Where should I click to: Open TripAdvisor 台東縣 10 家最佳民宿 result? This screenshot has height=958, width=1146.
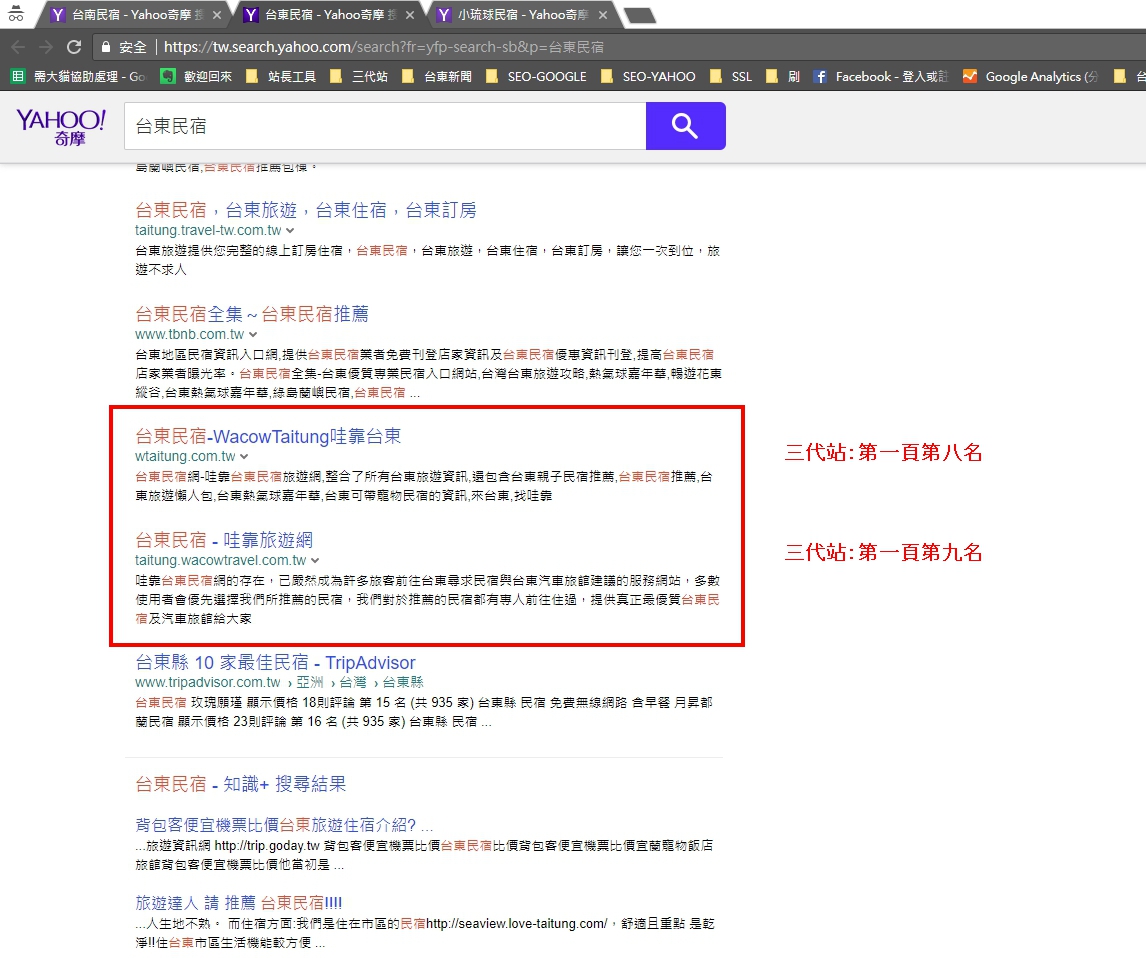point(276,663)
